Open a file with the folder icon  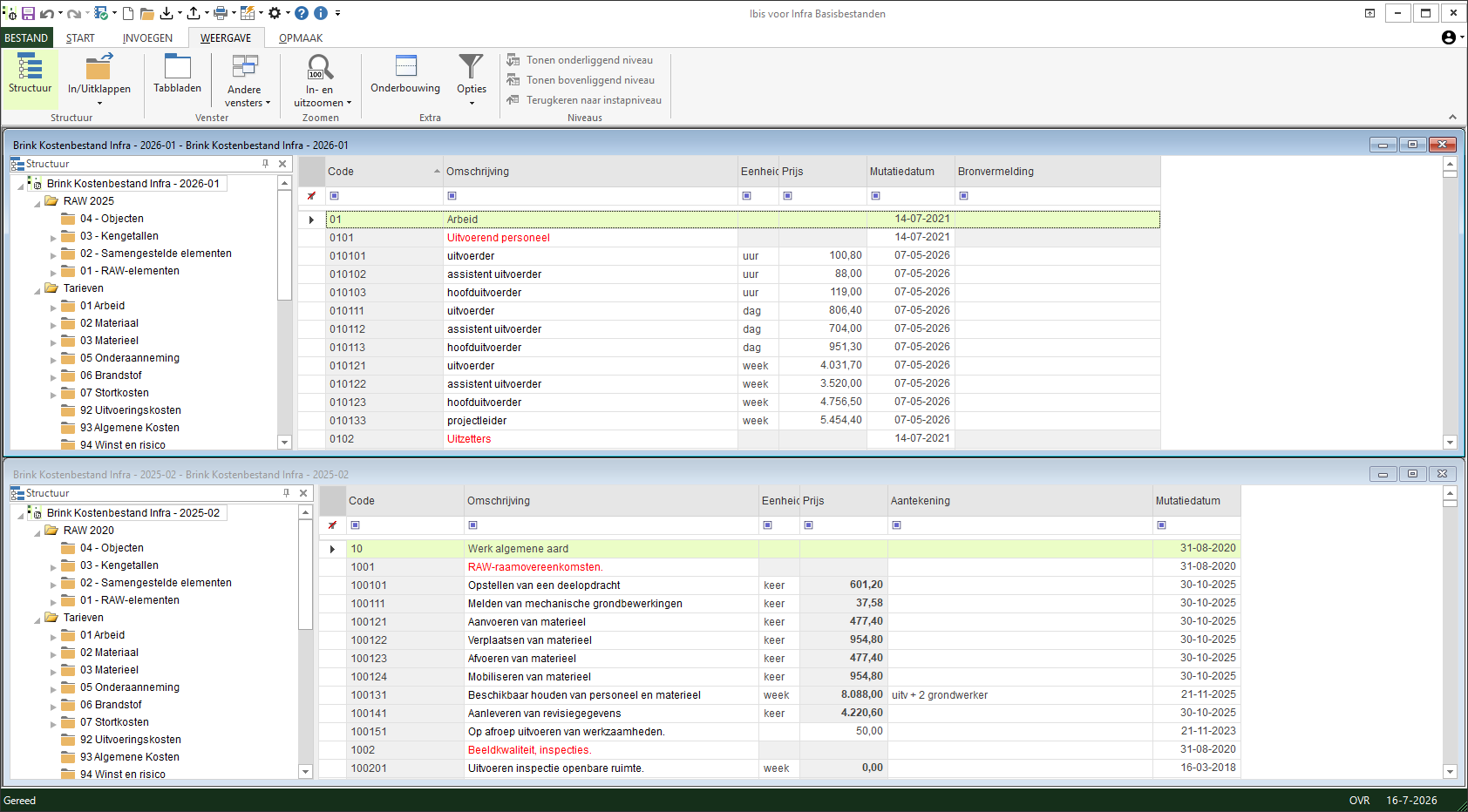(x=146, y=13)
